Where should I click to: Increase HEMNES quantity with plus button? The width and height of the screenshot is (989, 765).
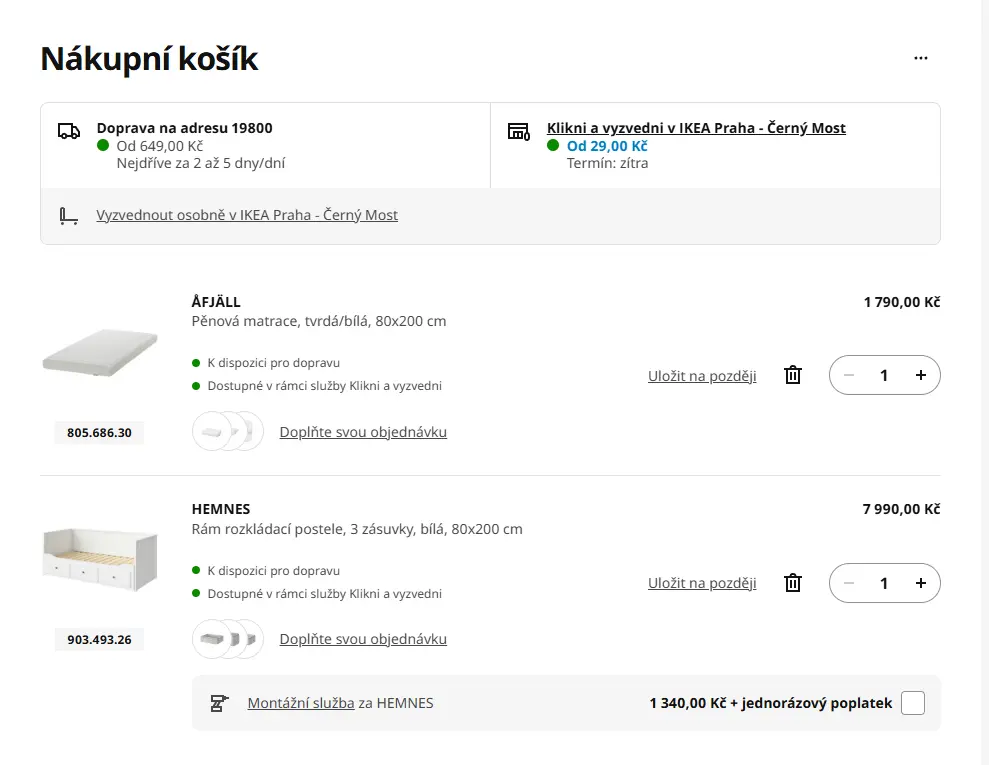pos(920,583)
